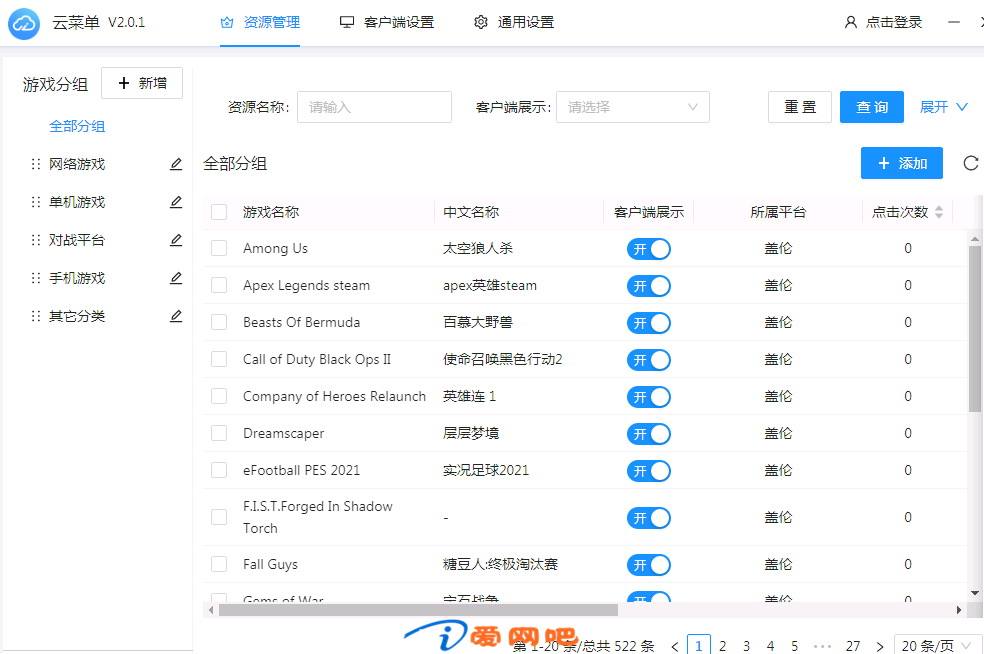Click the 资源名称 input field
Screen dimensions: 984x654
(374, 107)
